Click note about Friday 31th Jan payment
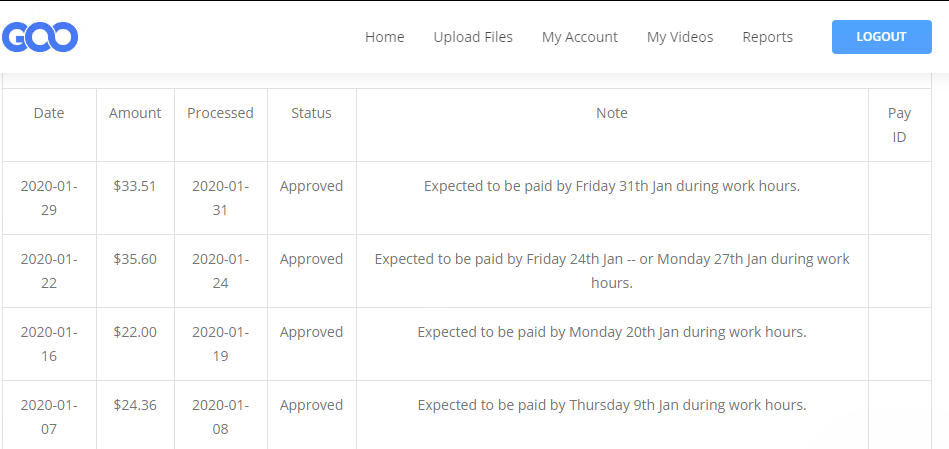The height and width of the screenshot is (449, 949). (x=612, y=186)
